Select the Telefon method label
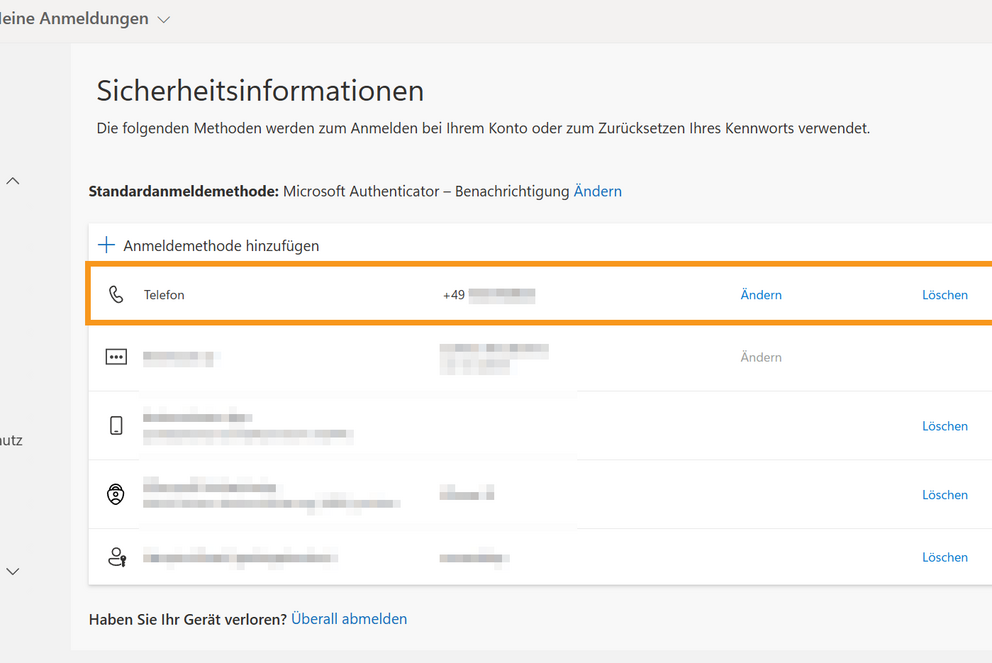This screenshot has height=663, width=992. click(164, 295)
